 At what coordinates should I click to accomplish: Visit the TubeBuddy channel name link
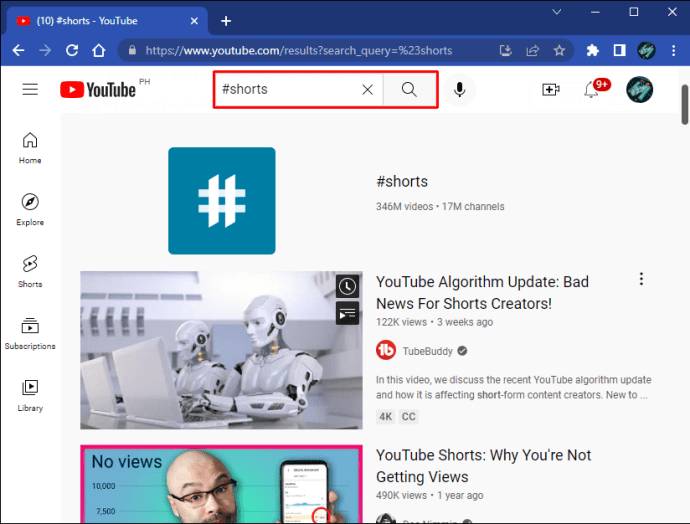point(427,351)
